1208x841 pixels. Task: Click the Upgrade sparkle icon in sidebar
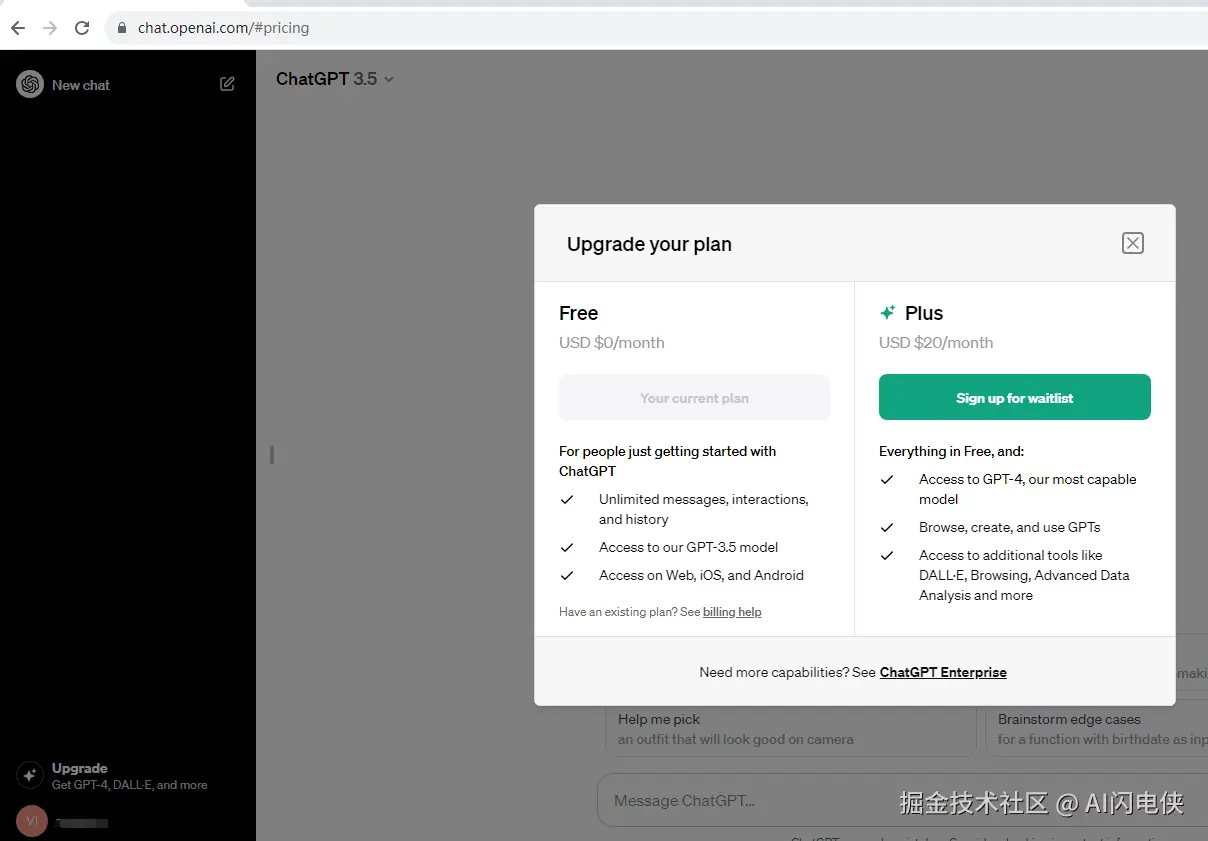pyautogui.click(x=30, y=775)
